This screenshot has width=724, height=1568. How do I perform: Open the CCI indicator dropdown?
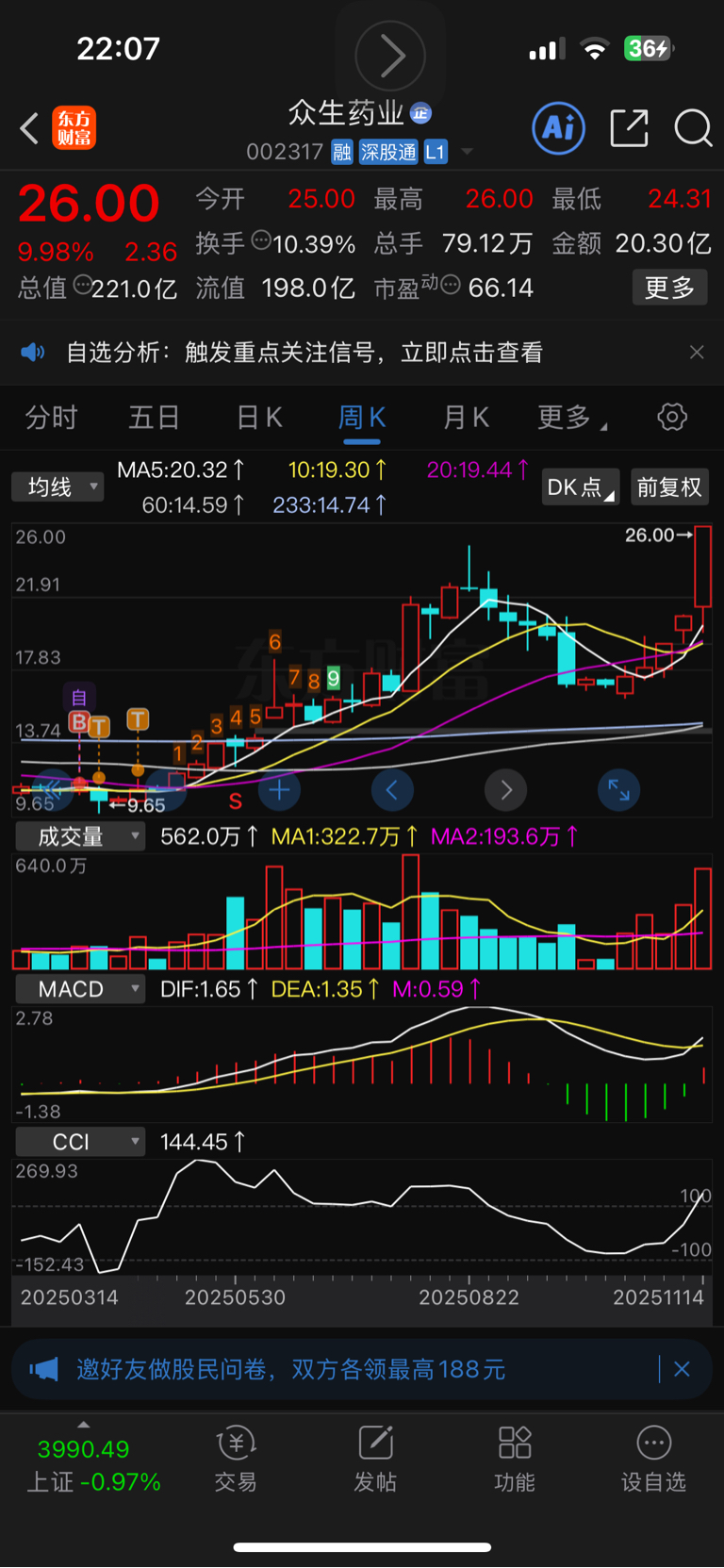coord(80,1142)
